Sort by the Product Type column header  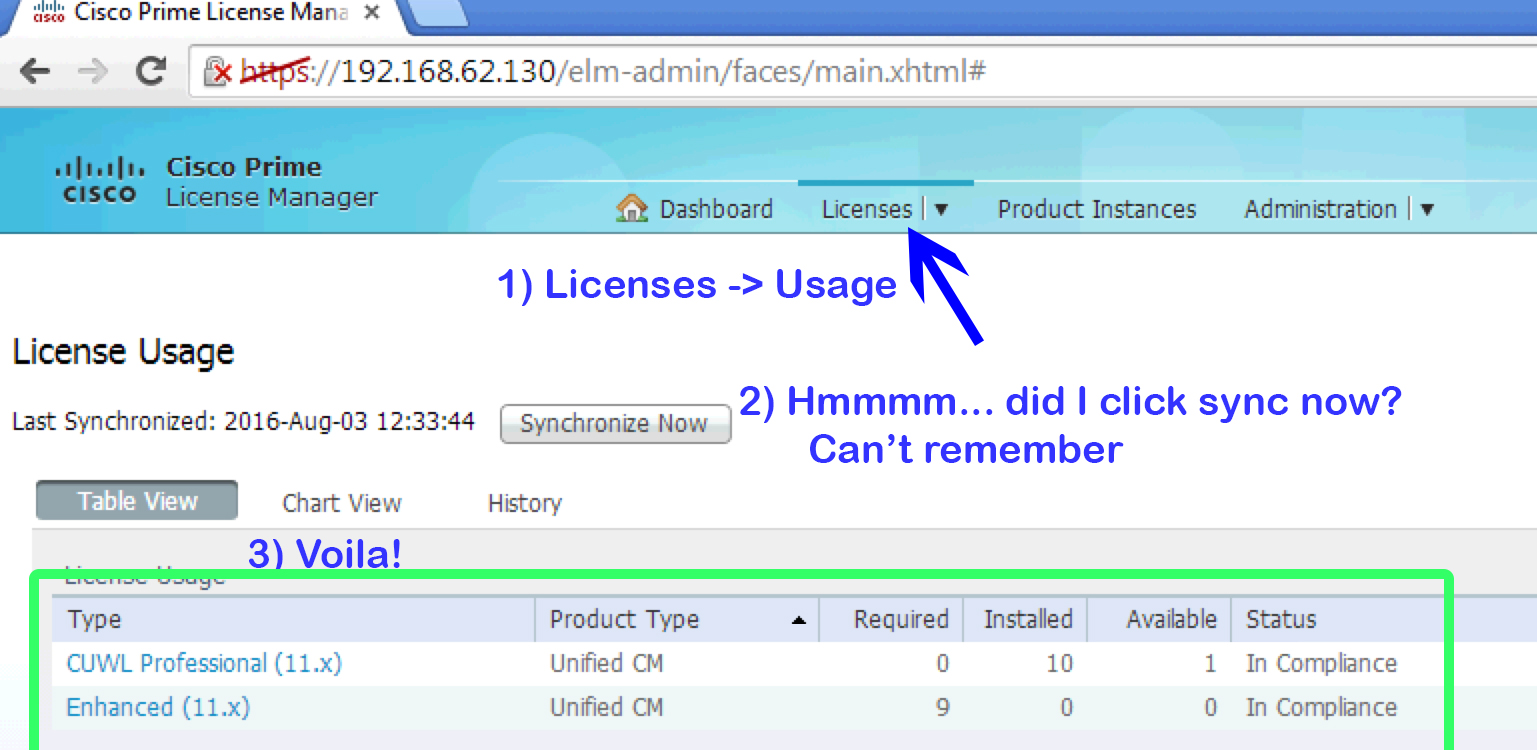coord(677,620)
